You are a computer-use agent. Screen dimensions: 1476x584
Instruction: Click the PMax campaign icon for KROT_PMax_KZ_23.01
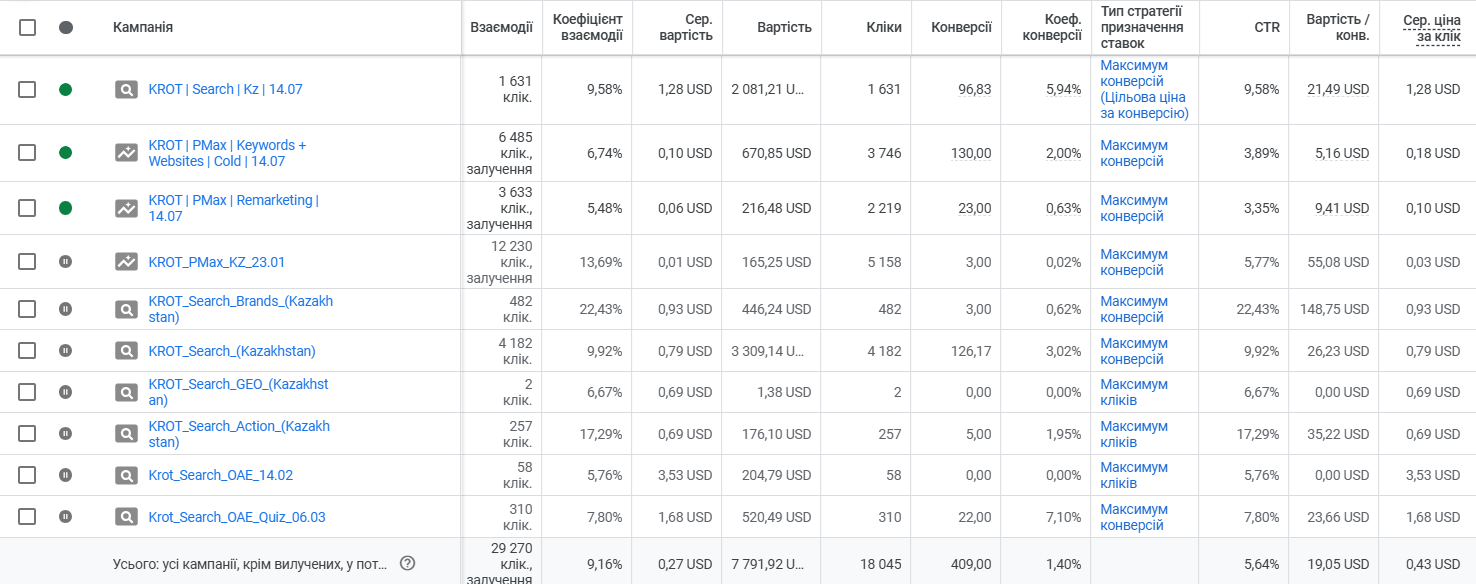(x=126, y=262)
